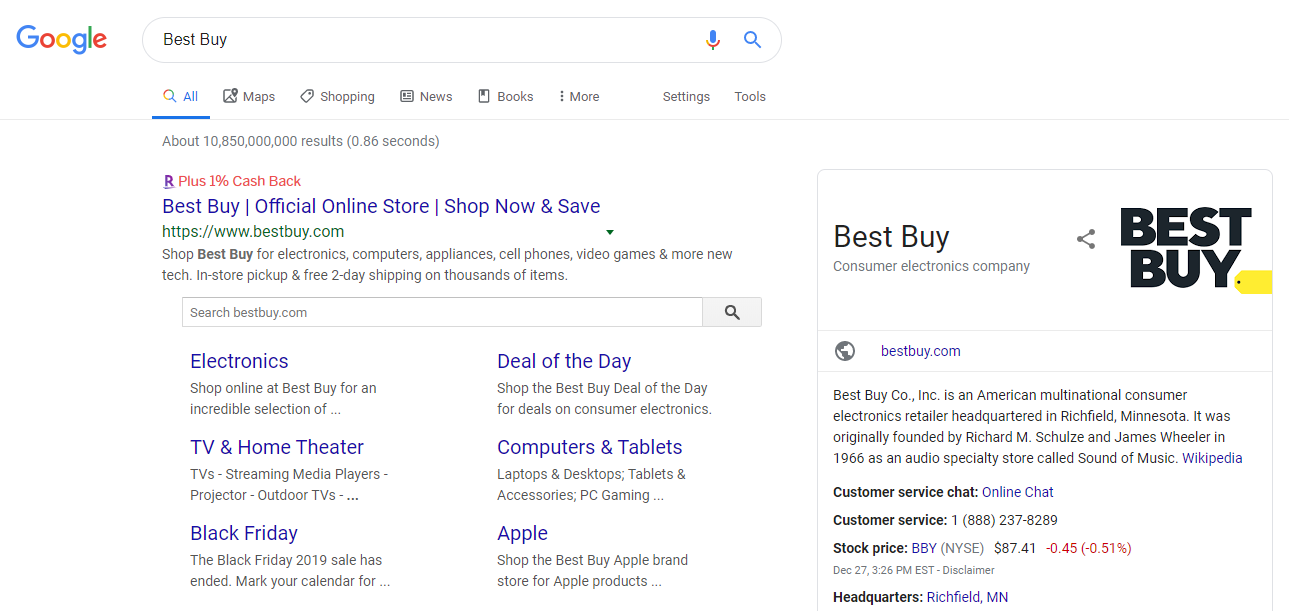
Task: Click the globe icon next to bestbuy.com
Action: tap(845, 351)
